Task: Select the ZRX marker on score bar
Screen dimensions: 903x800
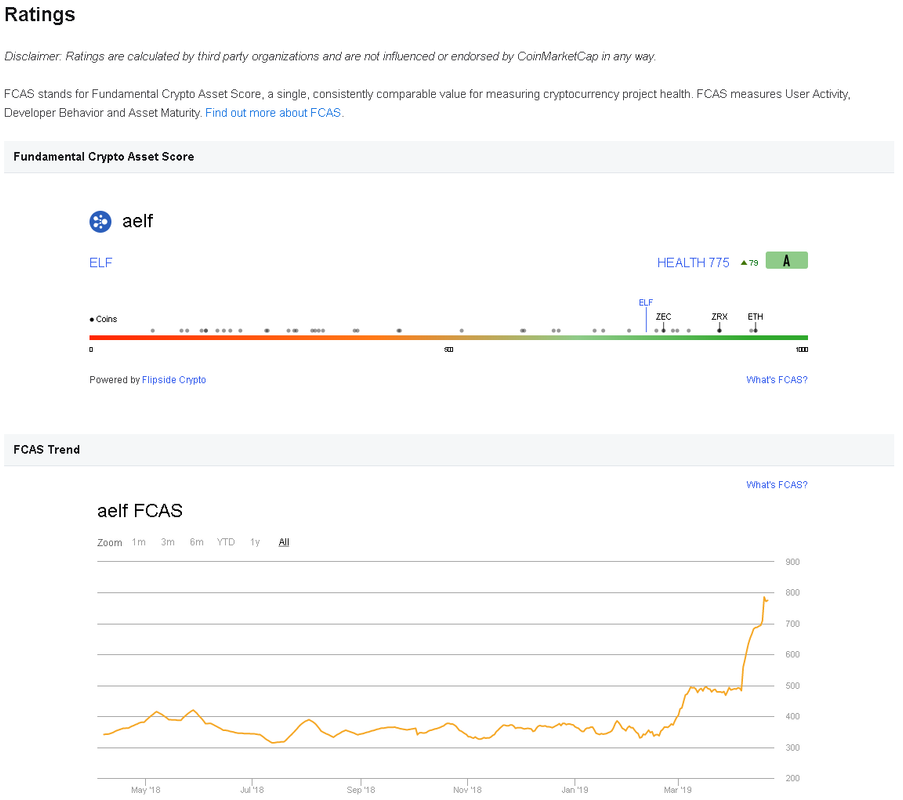Action: tap(719, 323)
